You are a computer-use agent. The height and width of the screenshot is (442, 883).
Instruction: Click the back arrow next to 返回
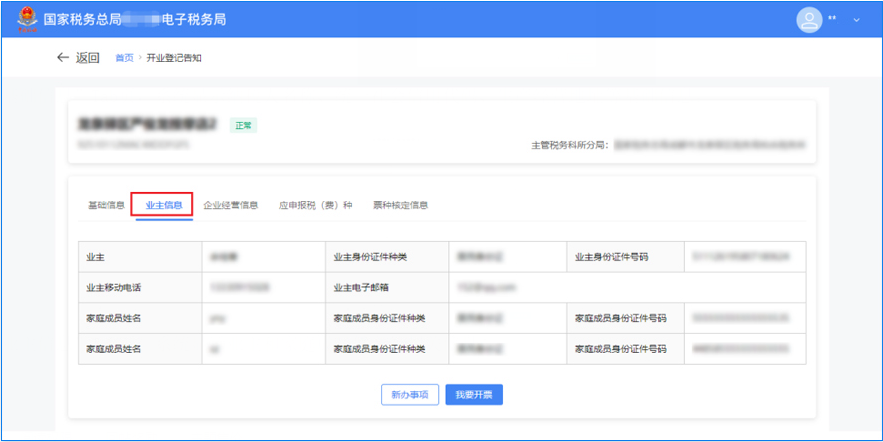click(64, 58)
